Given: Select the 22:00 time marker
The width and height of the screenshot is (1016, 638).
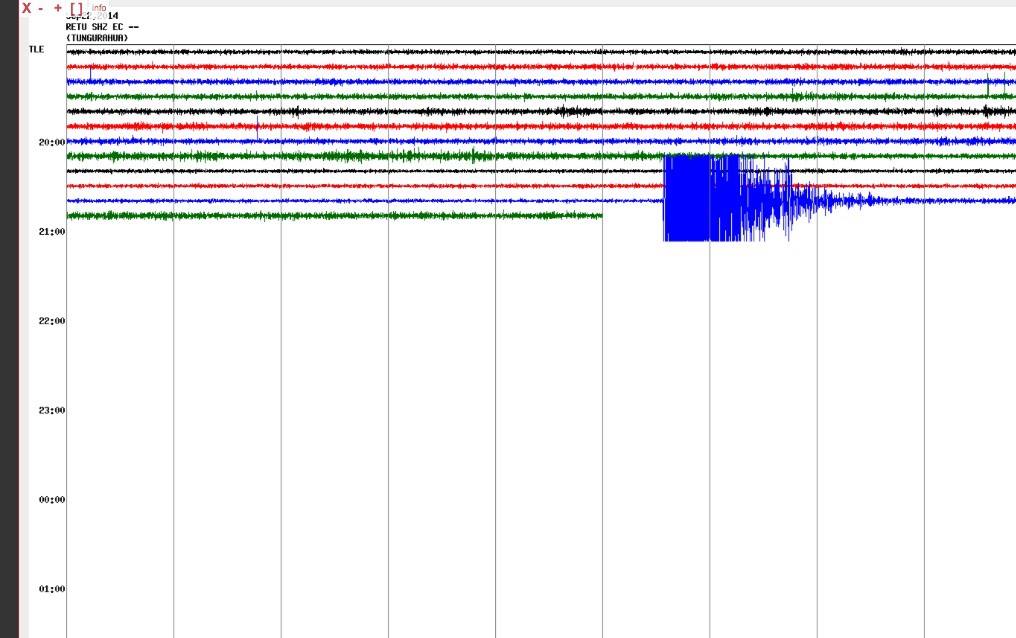Looking at the screenshot, I should pos(52,321).
